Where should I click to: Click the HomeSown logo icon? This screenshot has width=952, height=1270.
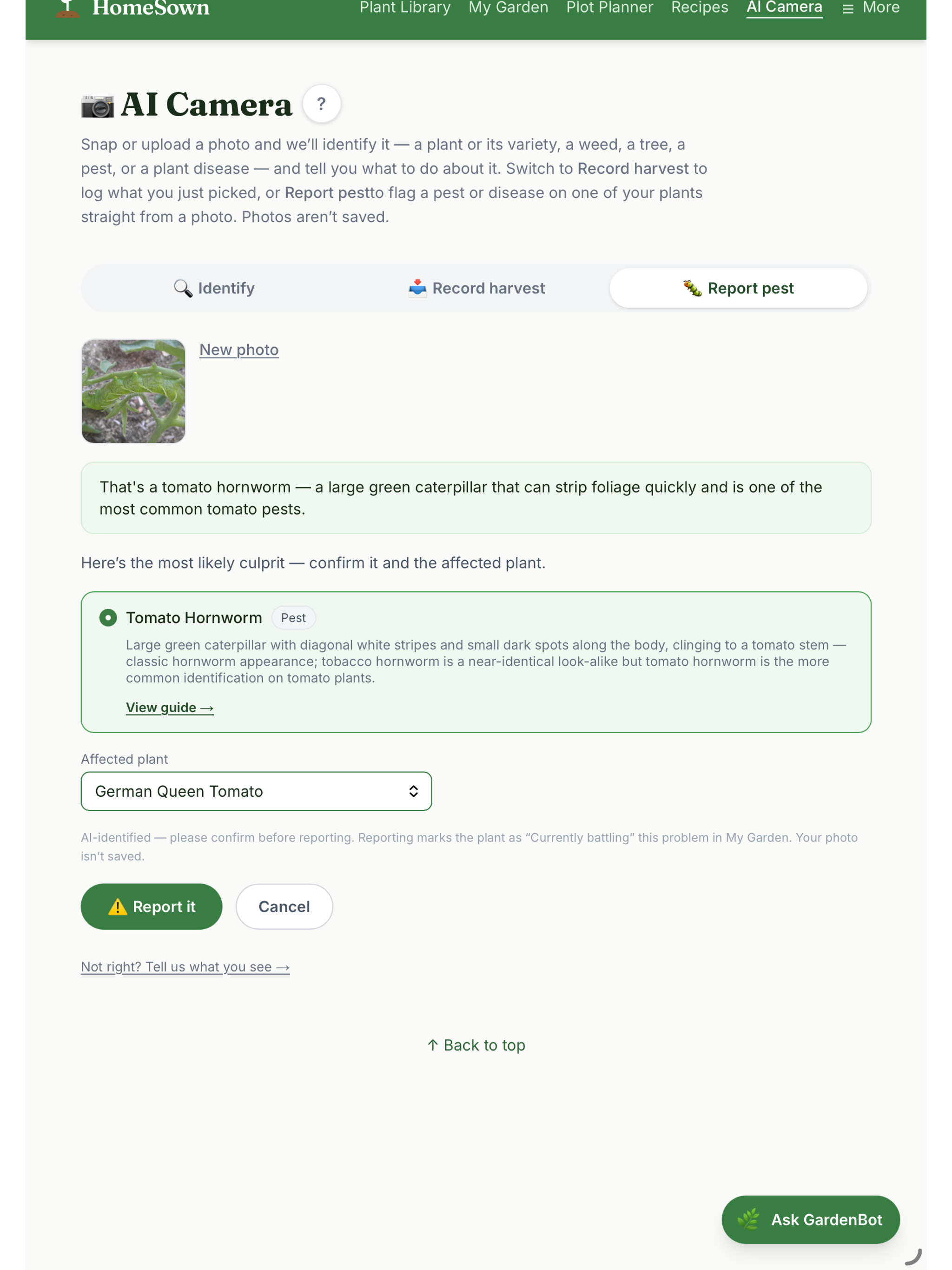click(68, 9)
